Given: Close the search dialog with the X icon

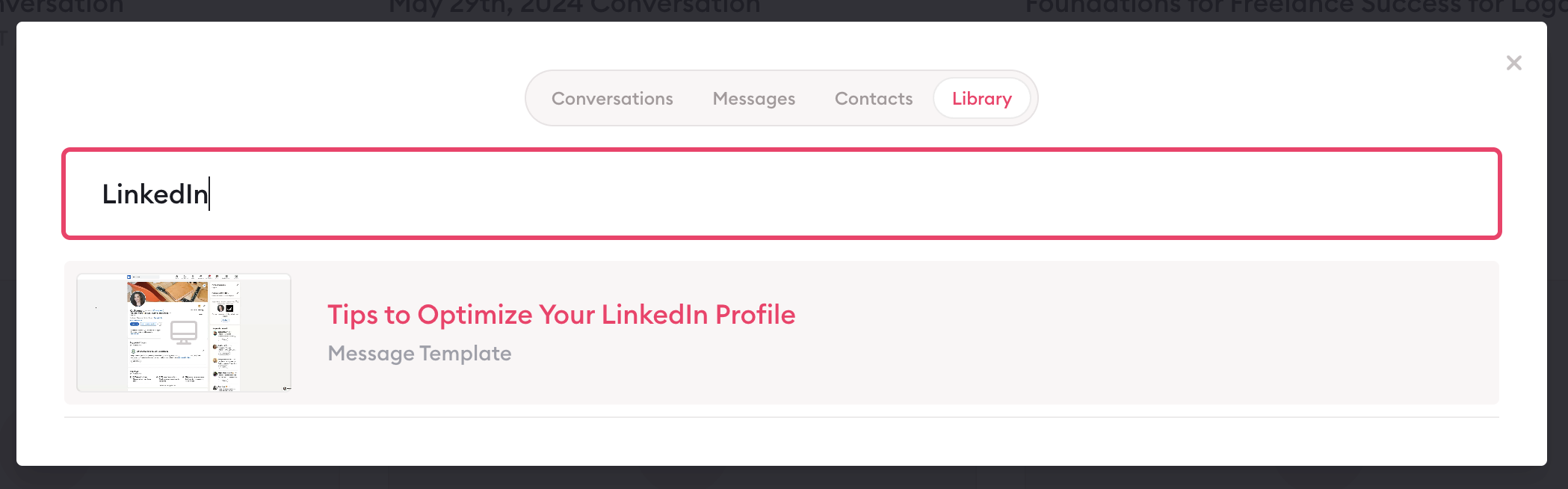Looking at the screenshot, I should coord(1513,63).
